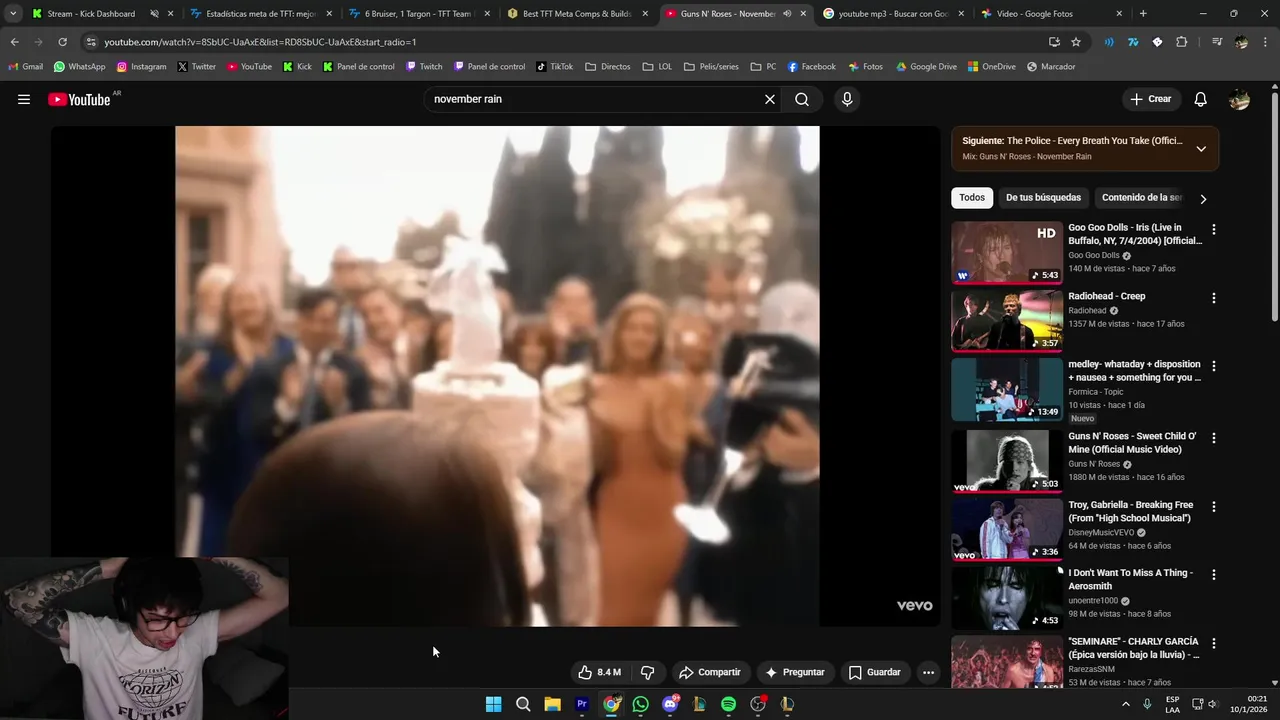Open options for Troy, Gabriella Breaking Free
Screen dimensions: 1280x720
click(x=1214, y=507)
